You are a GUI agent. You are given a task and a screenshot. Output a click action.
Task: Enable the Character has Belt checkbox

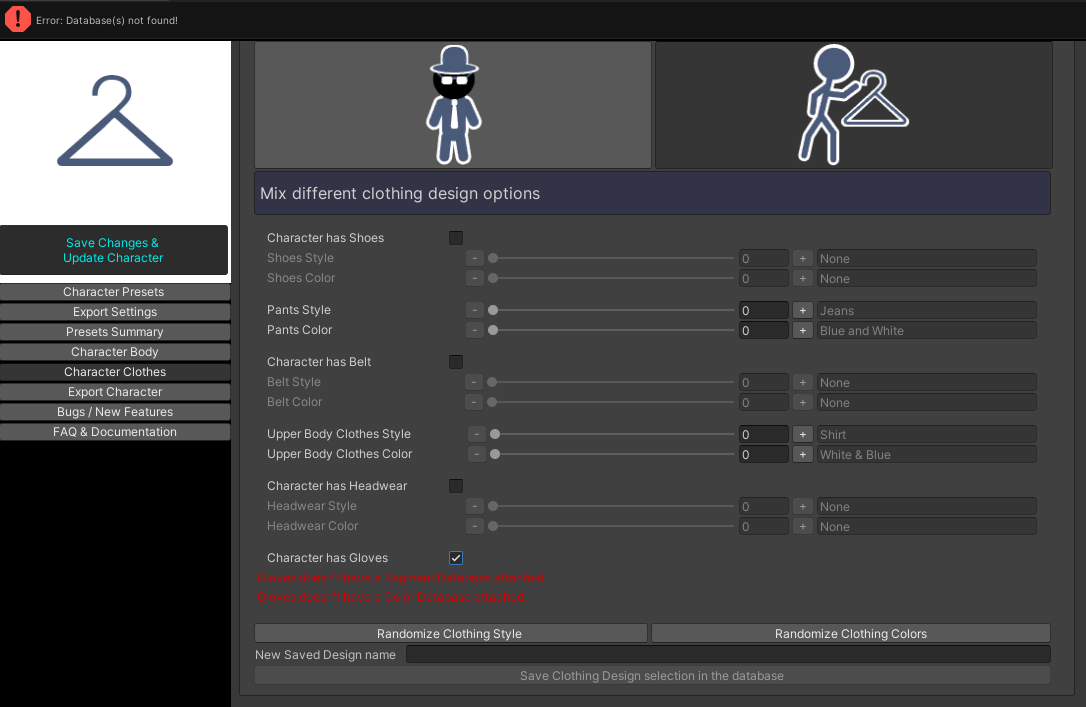[x=456, y=362]
